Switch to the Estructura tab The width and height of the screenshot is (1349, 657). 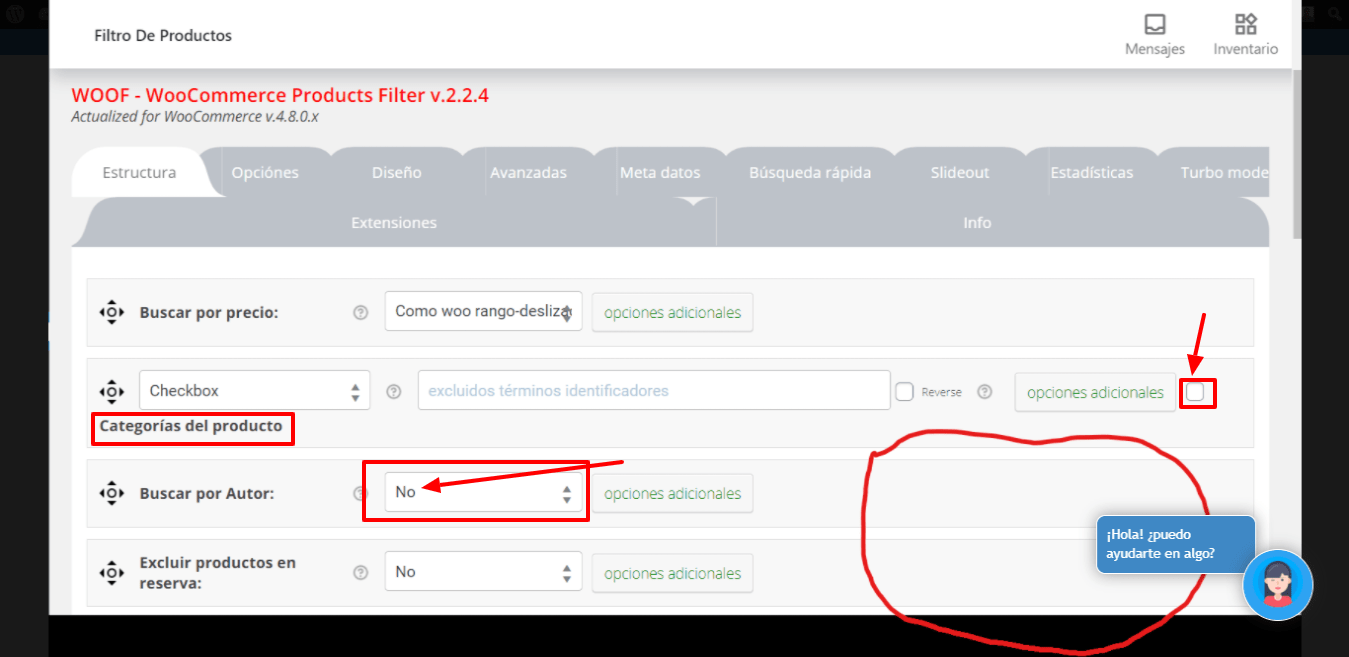139,172
